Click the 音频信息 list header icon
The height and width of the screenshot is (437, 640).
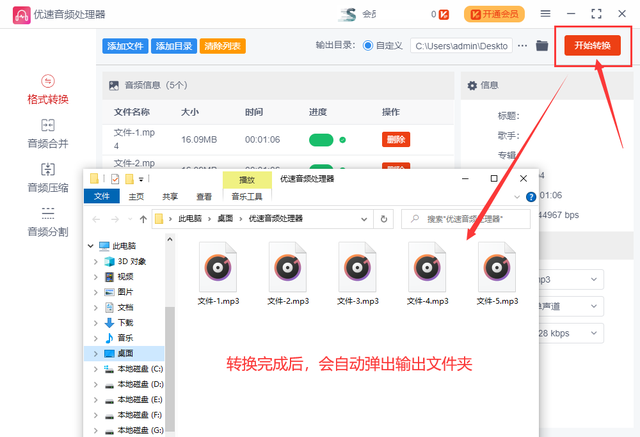pos(113,85)
